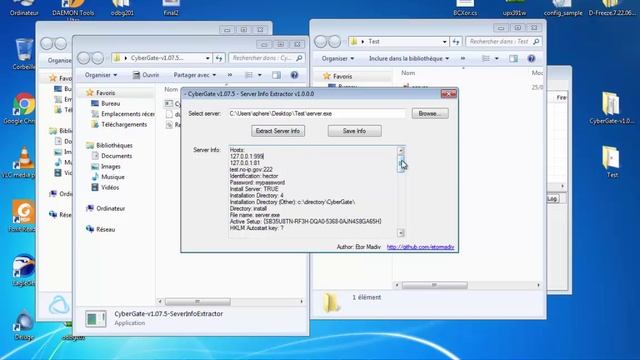
Task: Select Ordinateur in CyberGate window sidebar
Action: 106,209
